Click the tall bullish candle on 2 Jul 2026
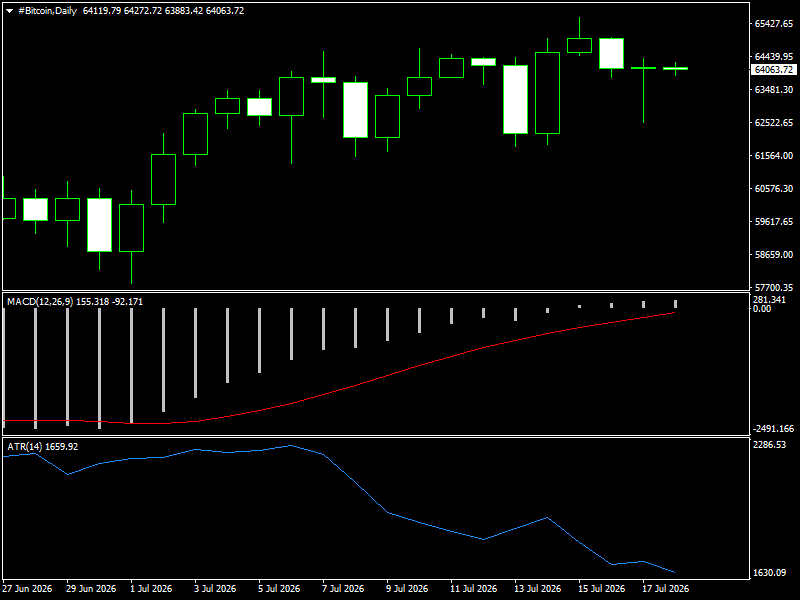Viewport: 800px width, 600px height. click(163, 179)
